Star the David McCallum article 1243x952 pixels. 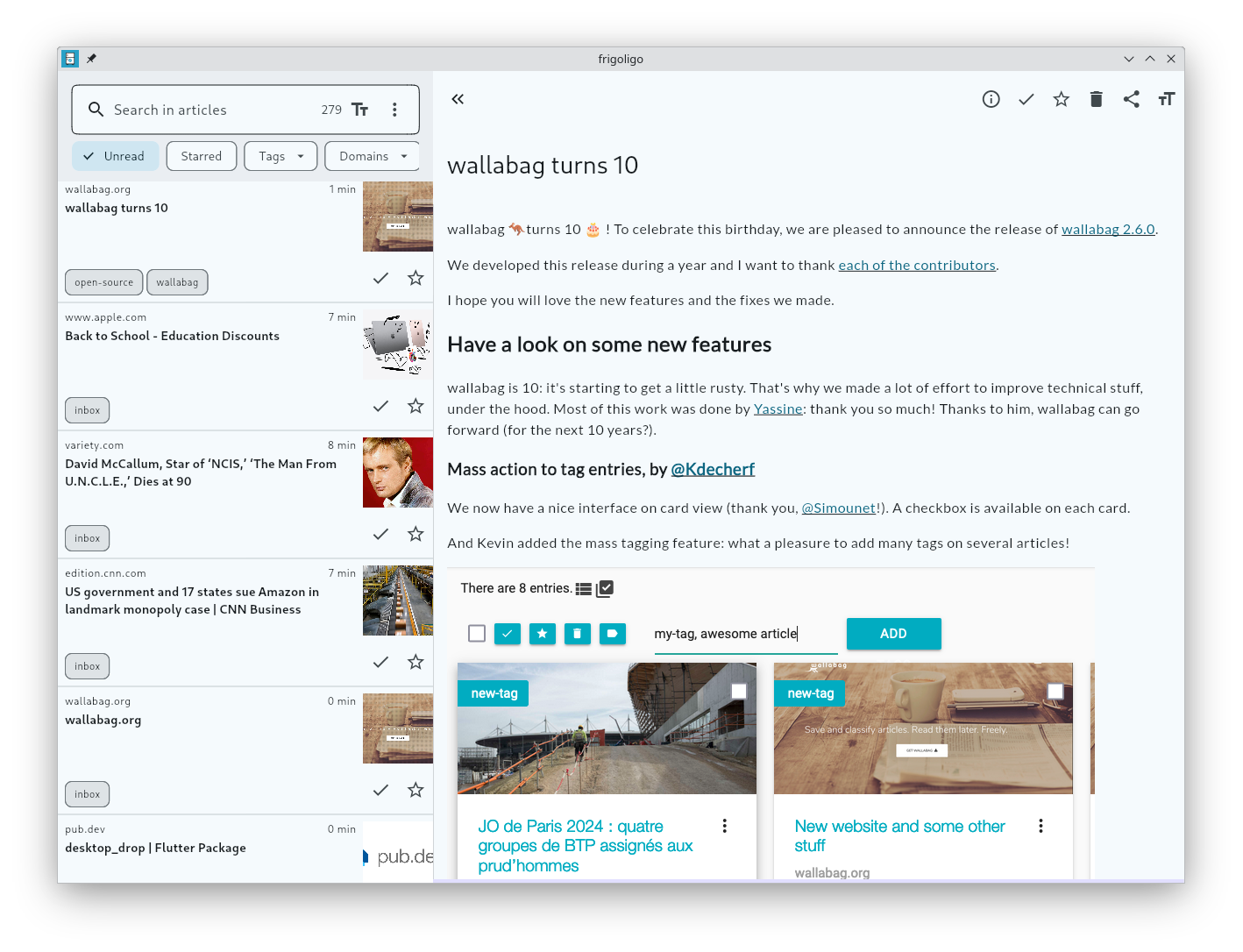[416, 534]
